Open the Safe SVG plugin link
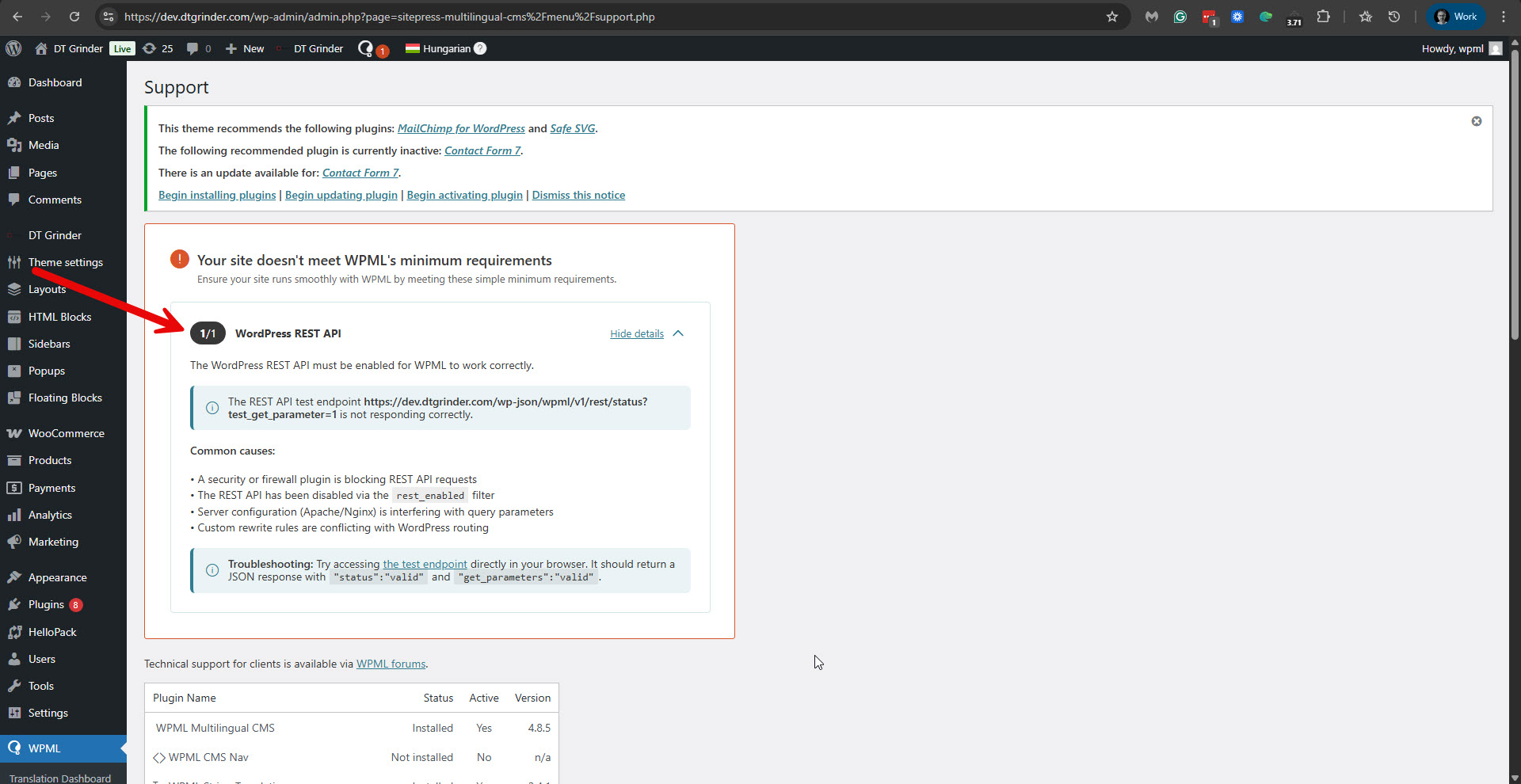Screen dimensions: 1521x784 573,128
